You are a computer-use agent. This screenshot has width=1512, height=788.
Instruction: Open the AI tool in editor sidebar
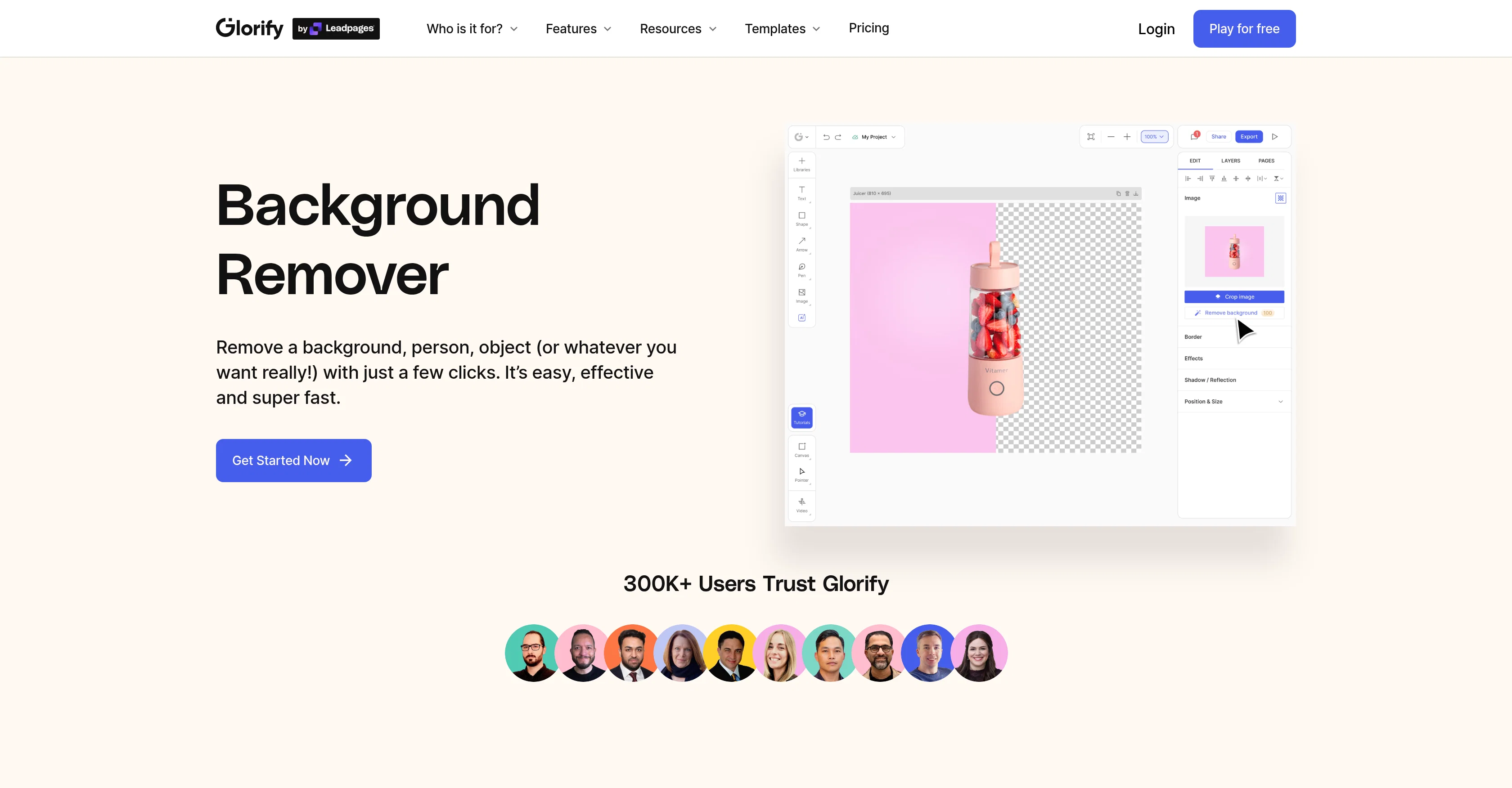coord(801,318)
